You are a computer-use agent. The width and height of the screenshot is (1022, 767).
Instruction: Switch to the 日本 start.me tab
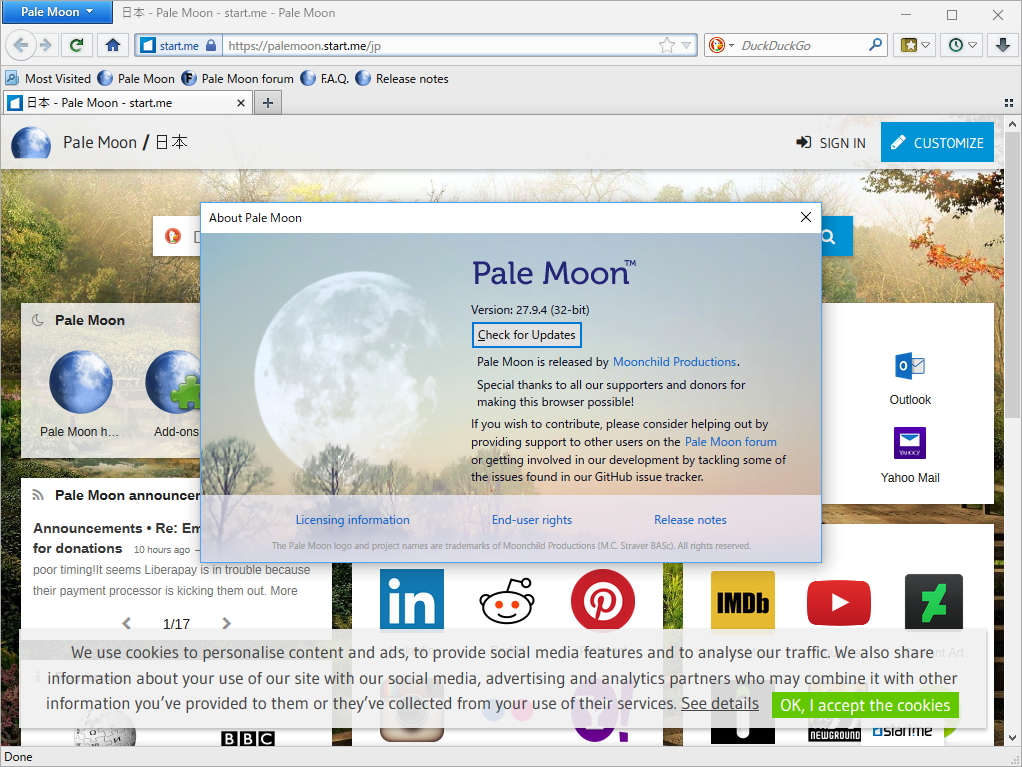click(120, 101)
